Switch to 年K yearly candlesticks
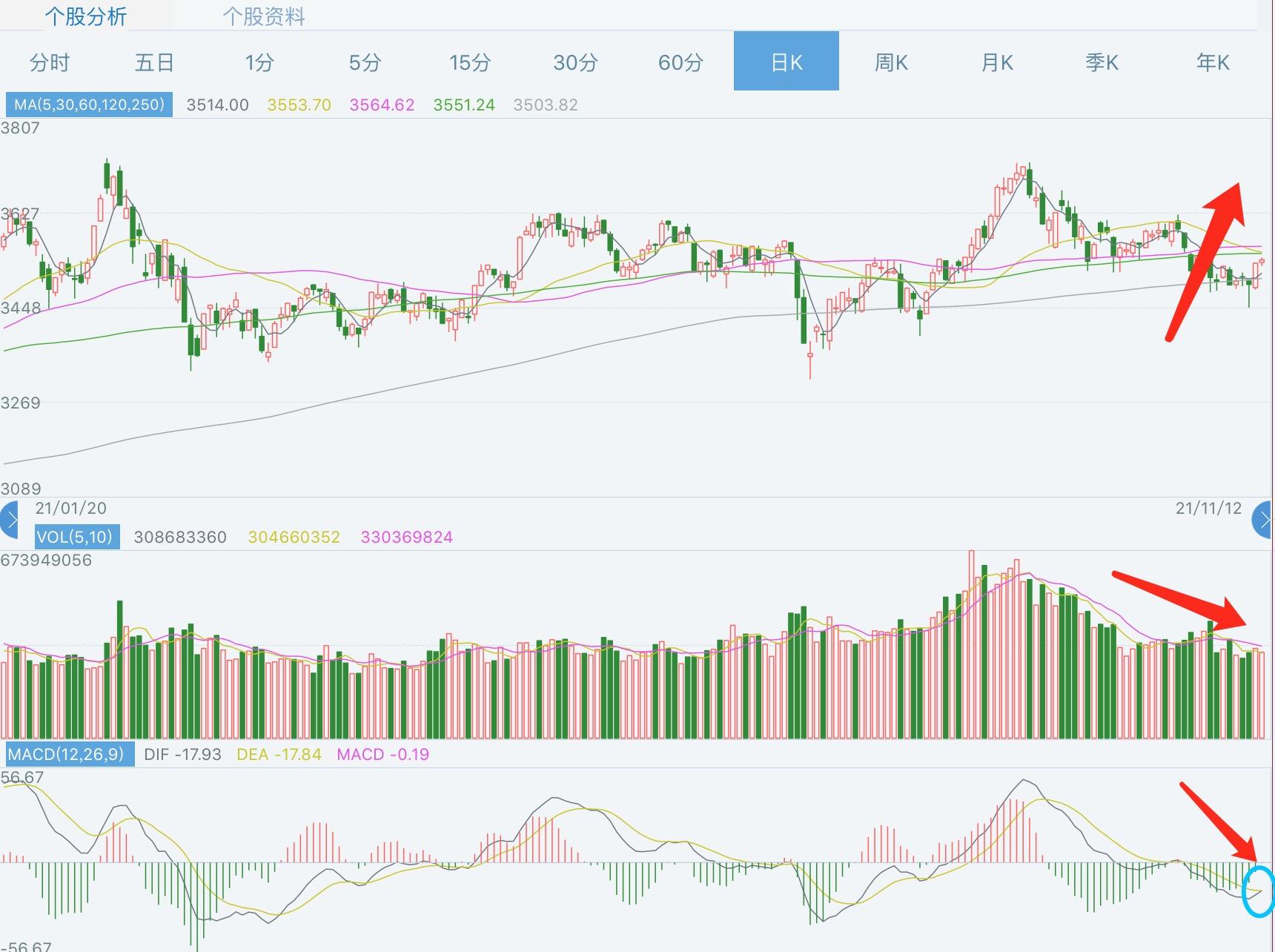1275x952 pixels. [x=1213, y=62]
